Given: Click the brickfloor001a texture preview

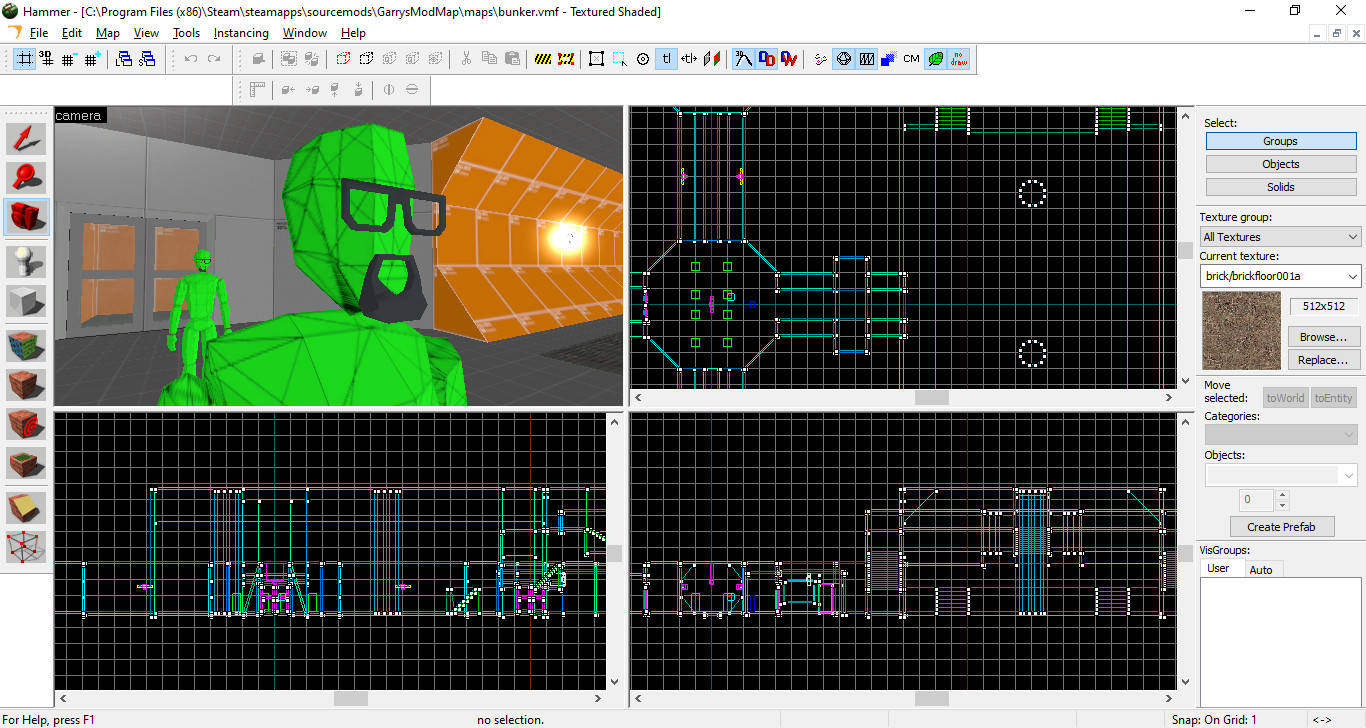Looking at the screenshot, I should 1242,330.
